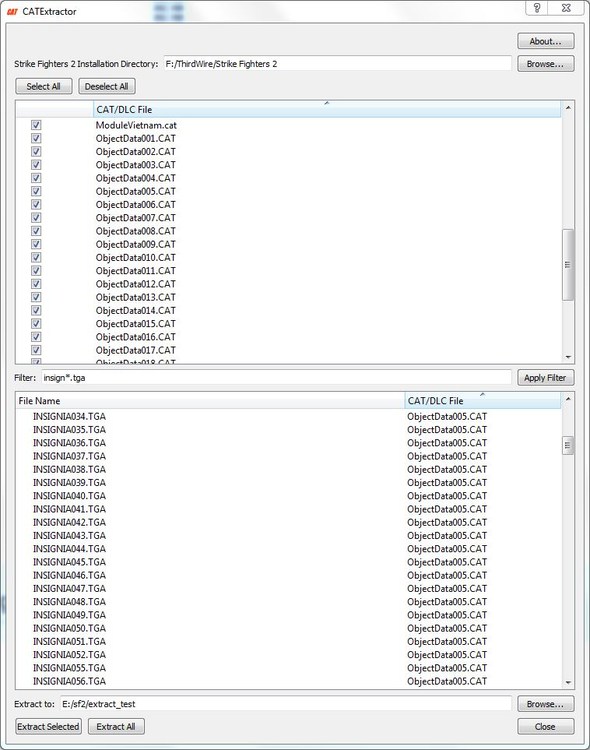The width and height of the screenshot is (590, 750).
Task: Sort by the upper CAT/DLC File column header
Action: coord(327,110)
